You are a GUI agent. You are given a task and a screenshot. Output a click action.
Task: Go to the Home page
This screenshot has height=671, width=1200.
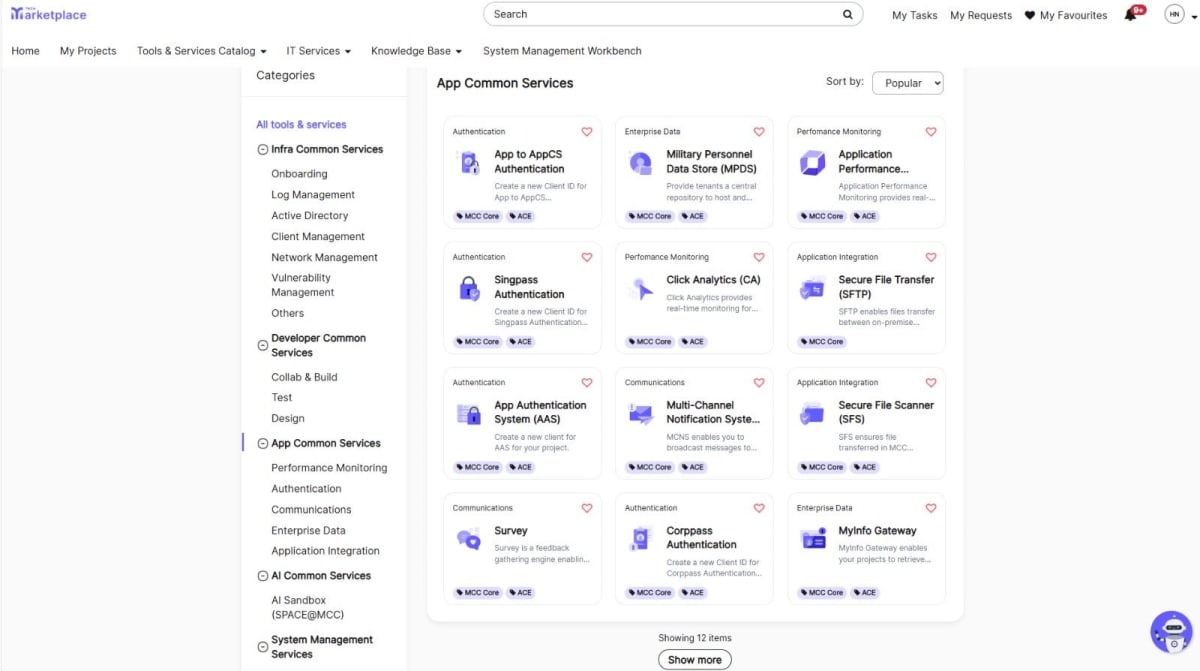[x=25, y=51]
